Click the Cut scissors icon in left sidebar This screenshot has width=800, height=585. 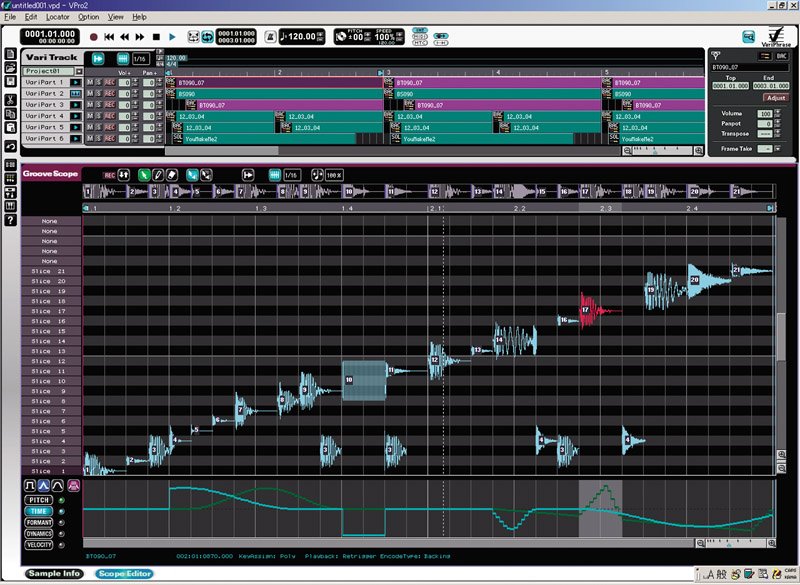(11, 100)
